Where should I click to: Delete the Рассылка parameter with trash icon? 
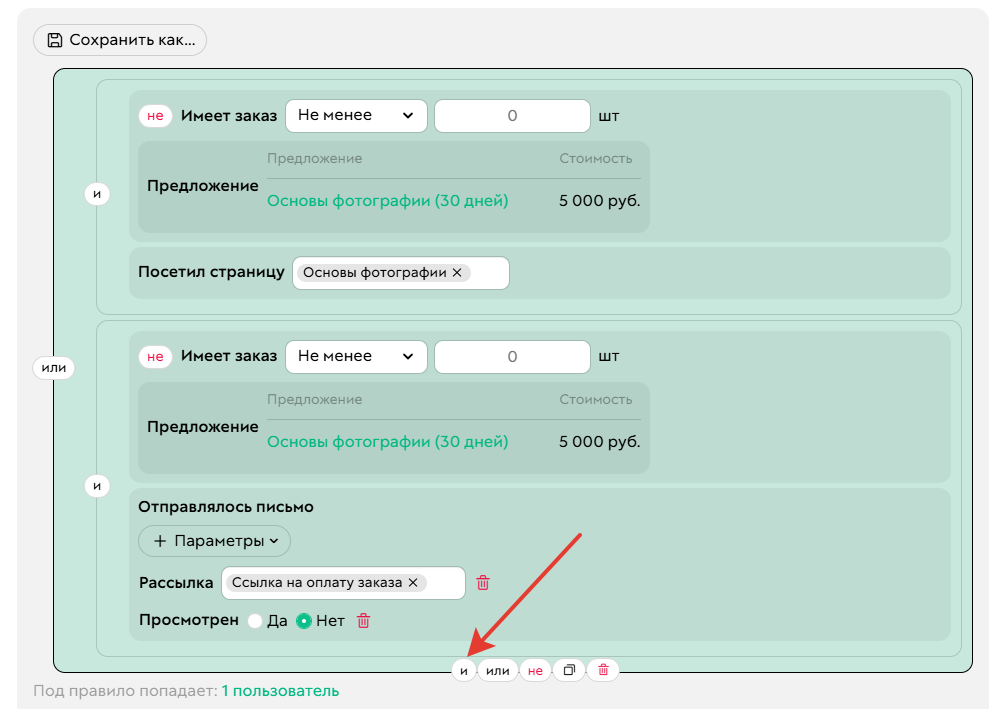pos(483,583)
